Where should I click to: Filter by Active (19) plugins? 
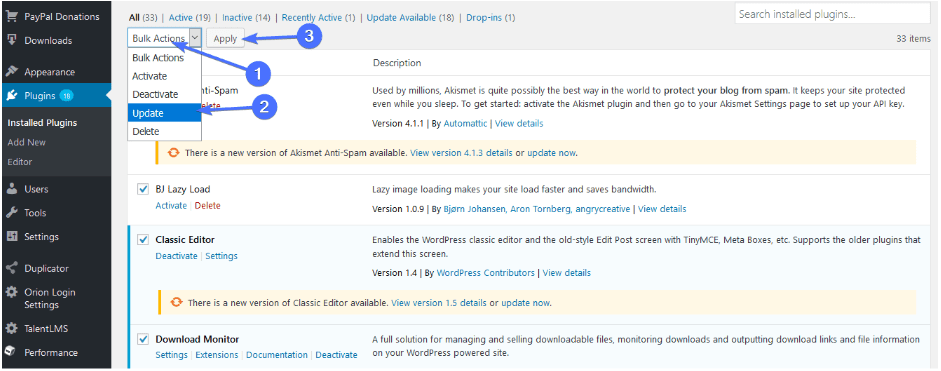point(189,18)
